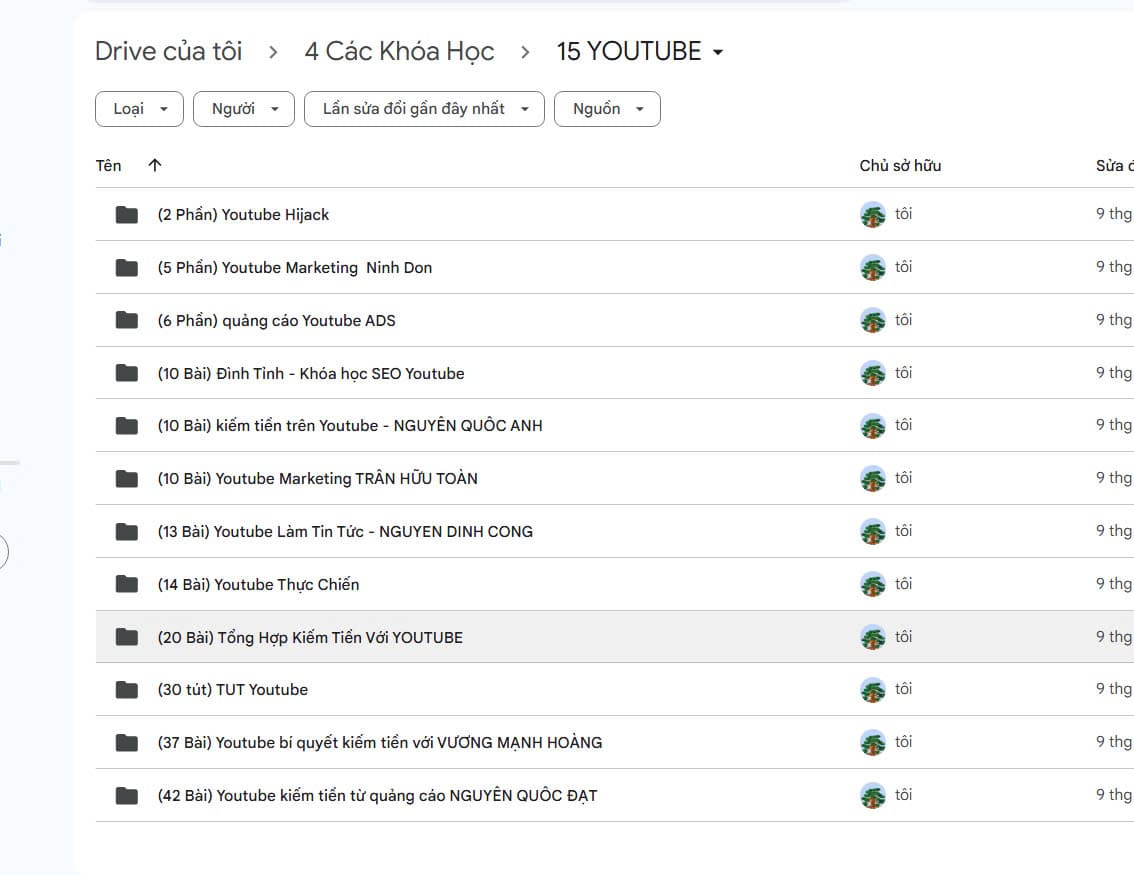Screen dimensions: 1134x875
Task: Click owner avatar in VƯƠNG MẠNH HOÀNG row
Action: [x=873, y=743]
